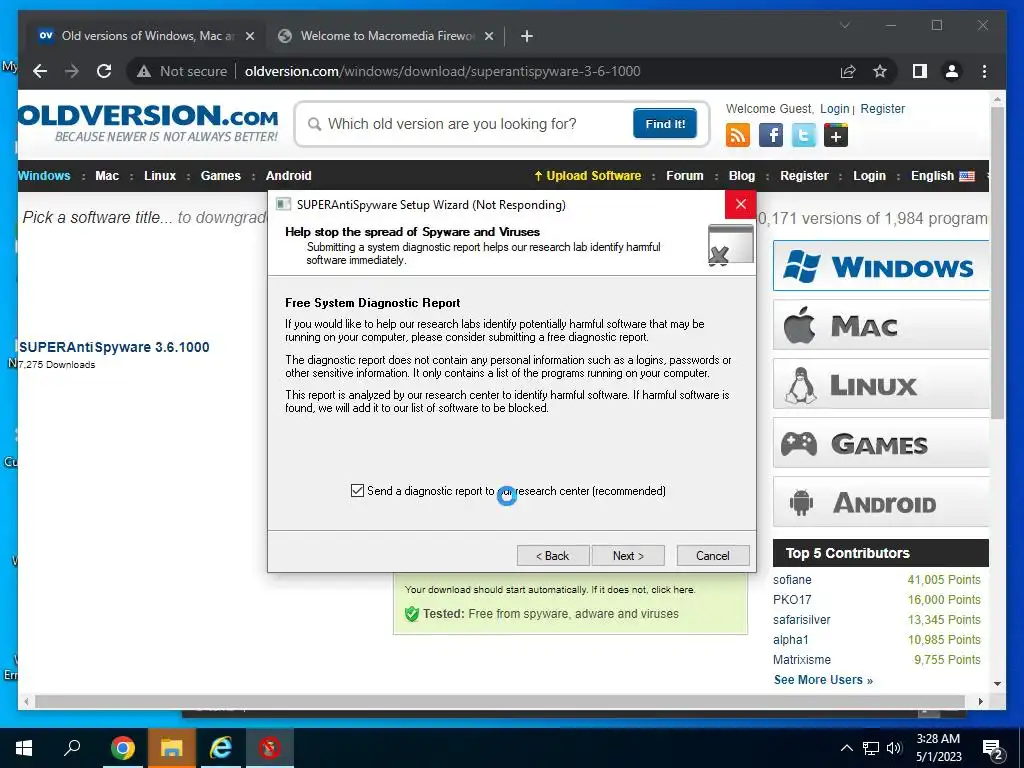Open File Explorer from taskbar
This screenshot has width=1024, height=768.
(x=172, y=748)
